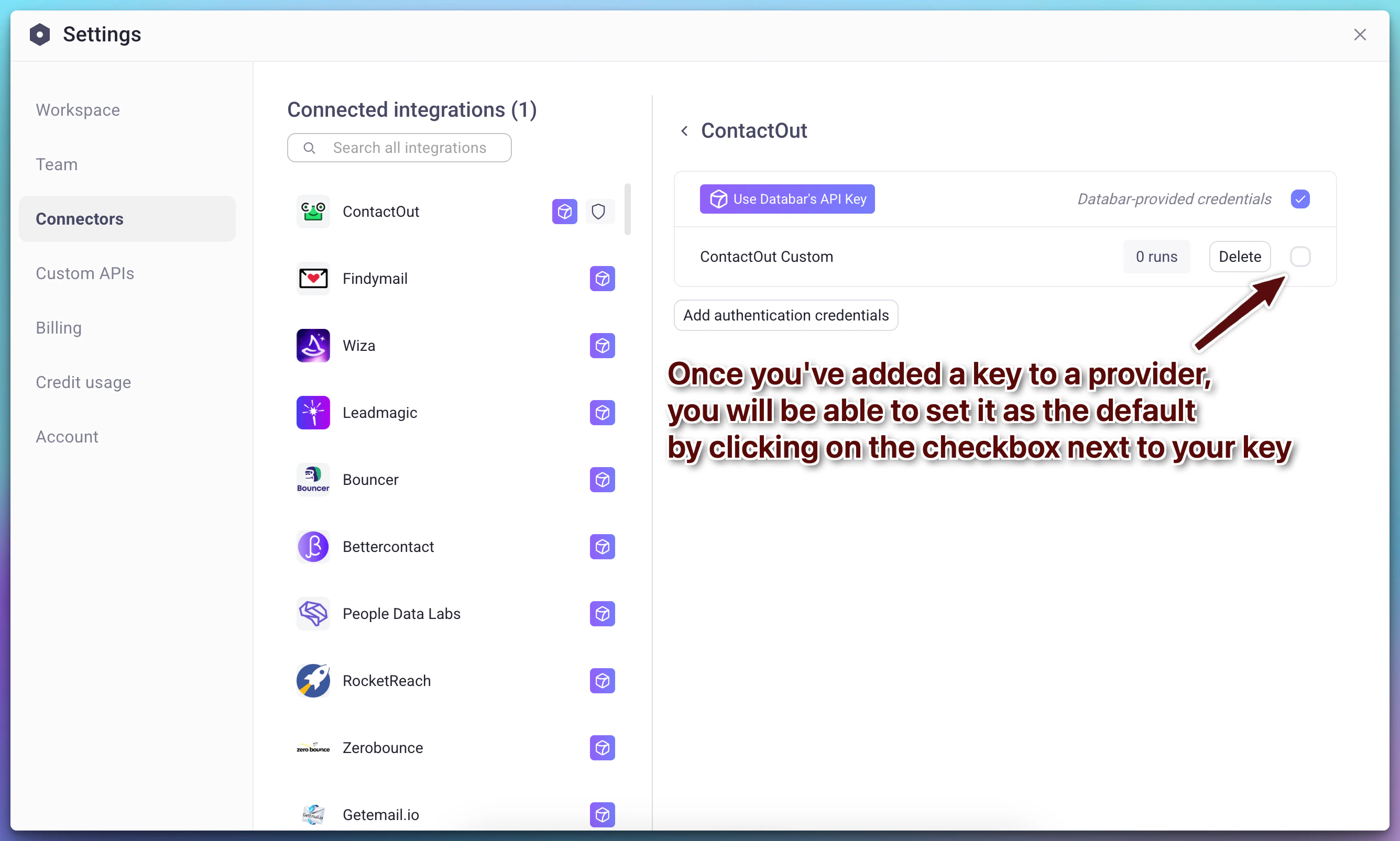
Task: Close the Settings dialog
Action: 1360,35
